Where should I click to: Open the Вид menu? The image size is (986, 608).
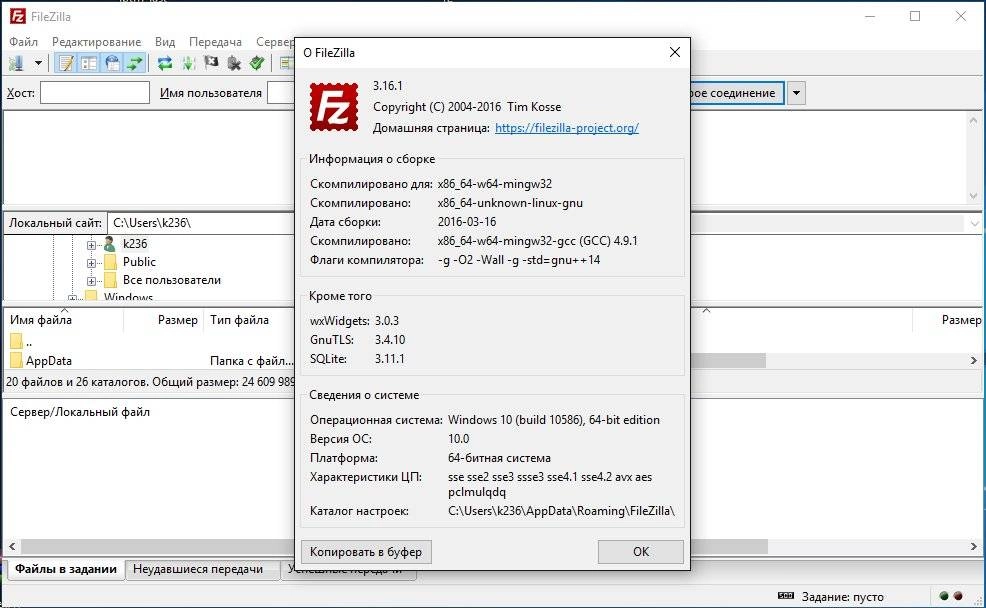(165, 41)
